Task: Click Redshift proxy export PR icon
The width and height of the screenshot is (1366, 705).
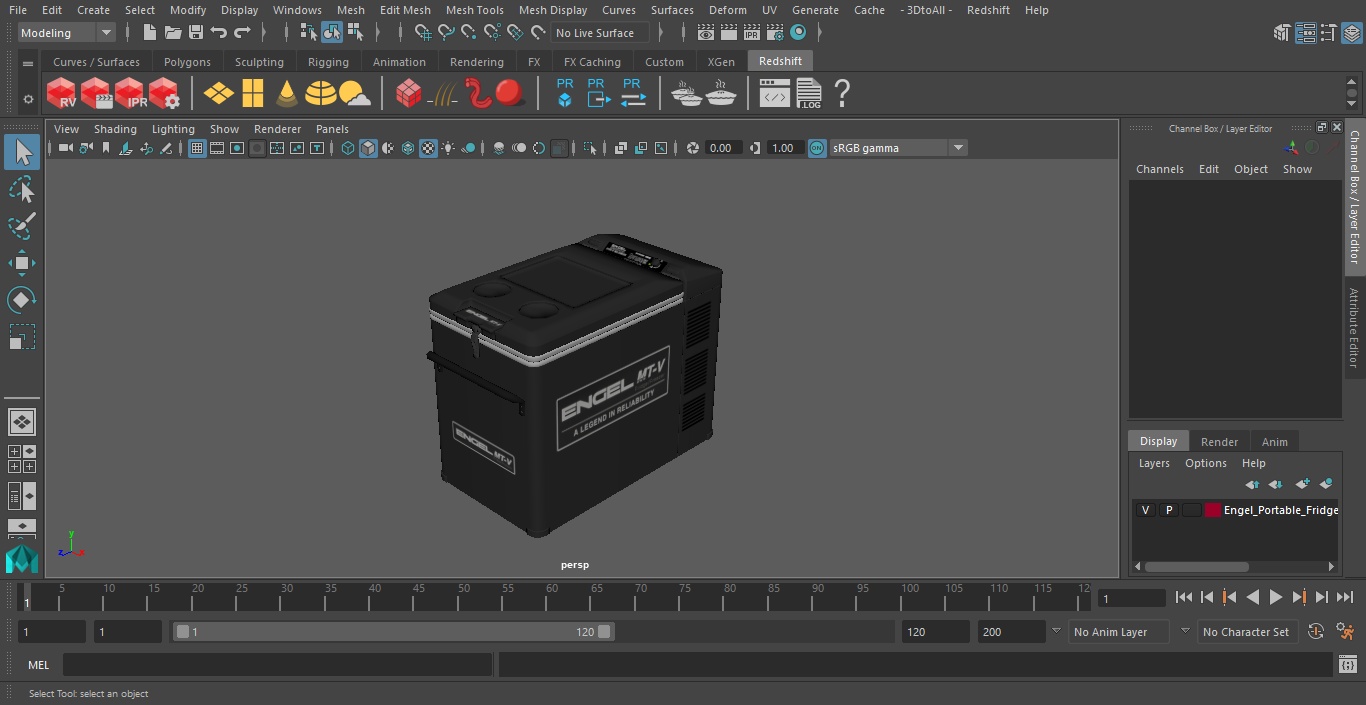Action: 597,93
